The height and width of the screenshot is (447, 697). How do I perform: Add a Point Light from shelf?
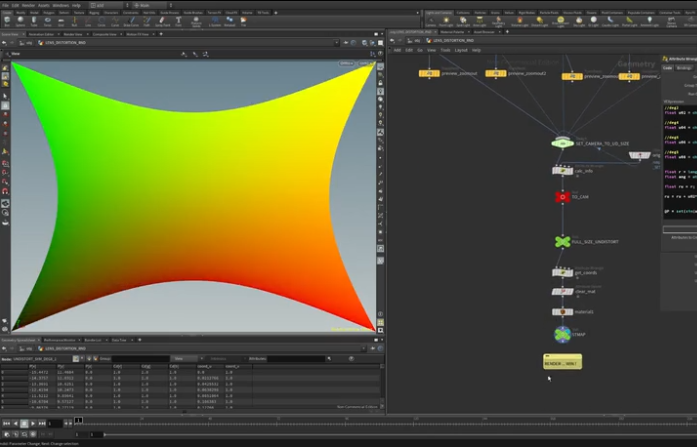[x=446, y=21]
